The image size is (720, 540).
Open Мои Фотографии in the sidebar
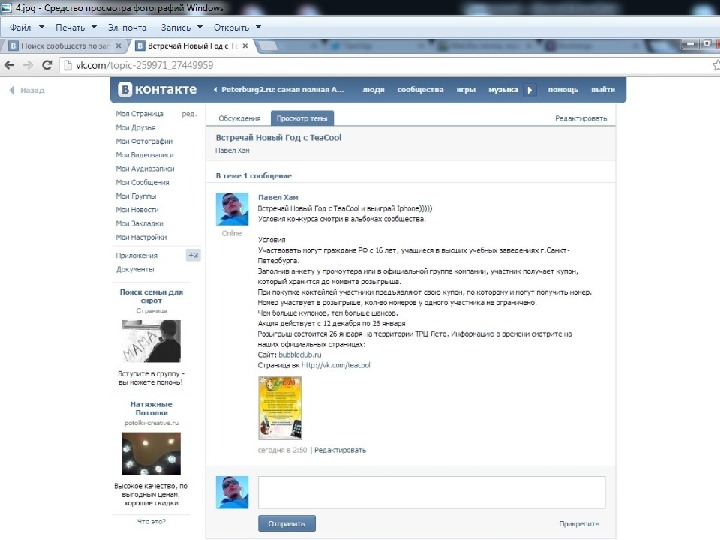click(144, 141)
